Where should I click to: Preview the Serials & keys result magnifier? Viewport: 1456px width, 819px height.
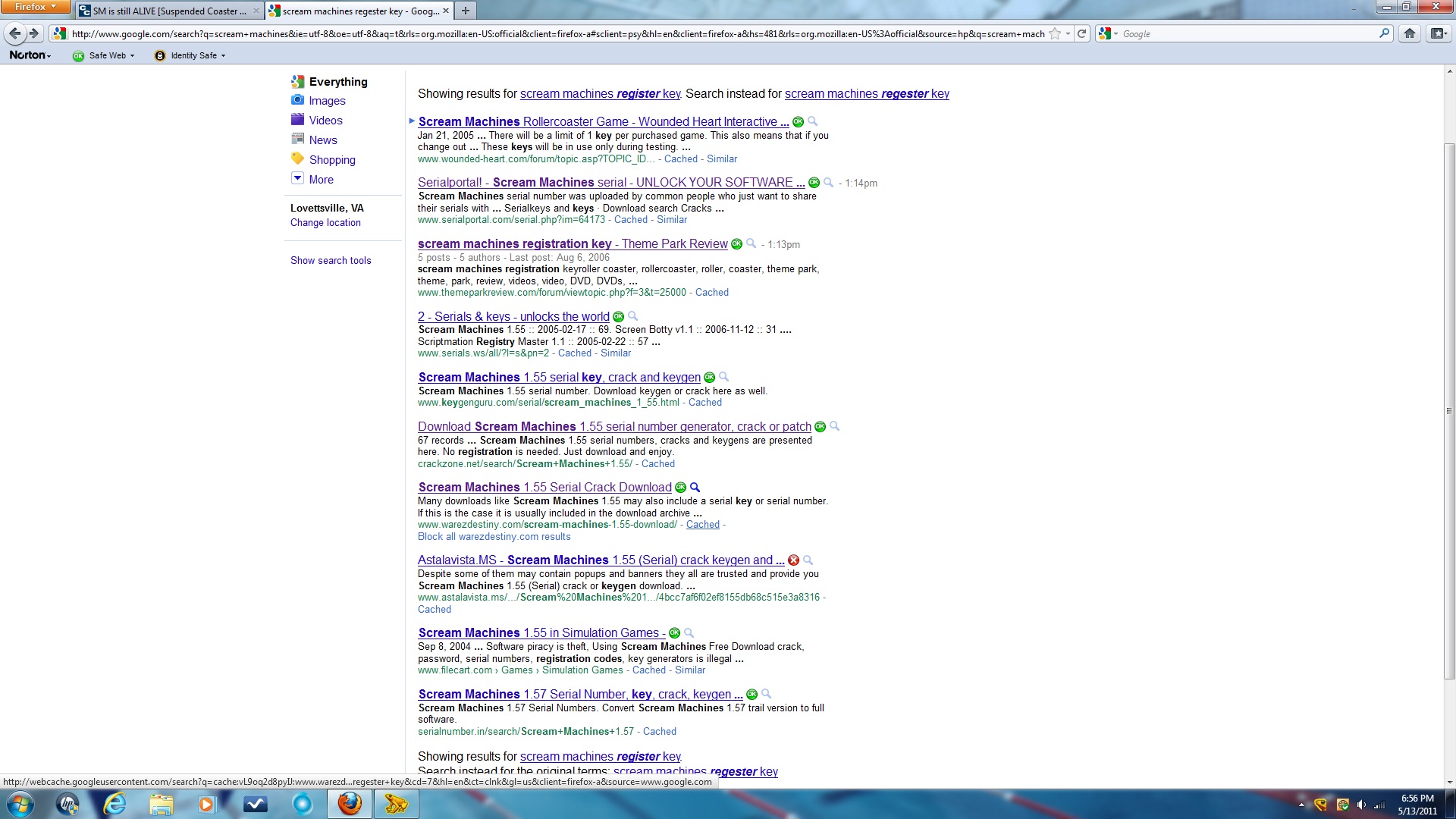(x=632, y=317)
